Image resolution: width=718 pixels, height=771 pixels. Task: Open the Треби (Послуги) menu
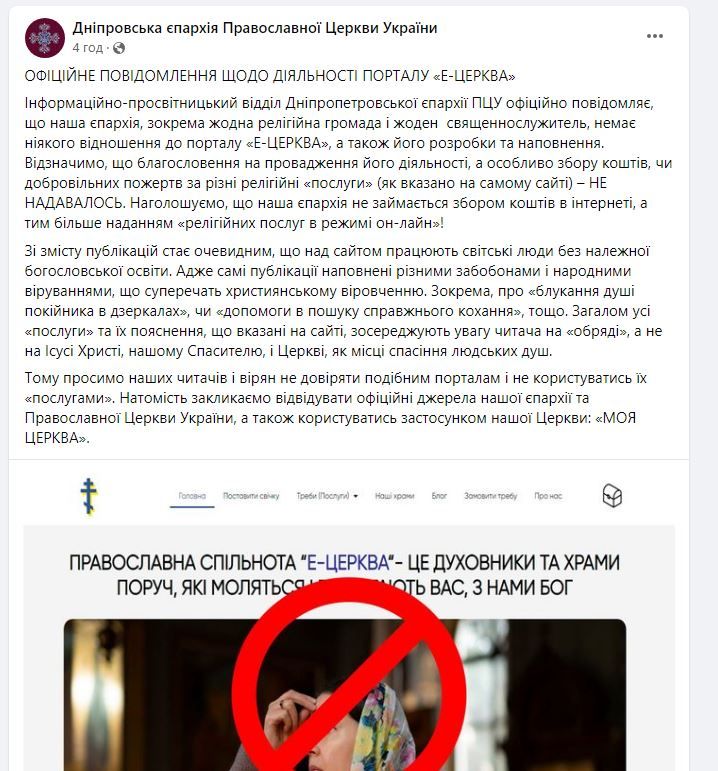coord(327,496)
